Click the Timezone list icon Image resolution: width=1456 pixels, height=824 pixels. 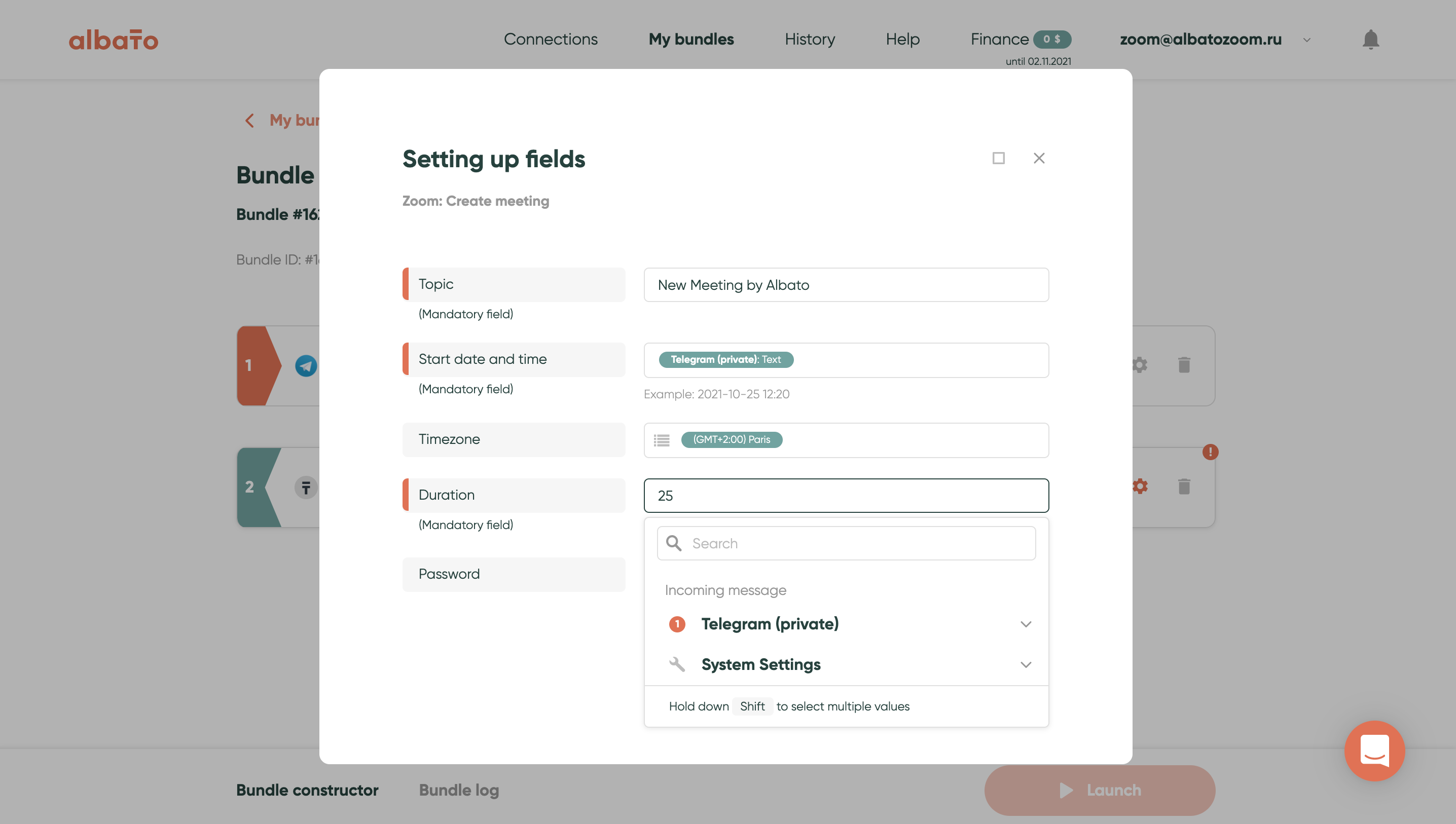click(661, 440)
